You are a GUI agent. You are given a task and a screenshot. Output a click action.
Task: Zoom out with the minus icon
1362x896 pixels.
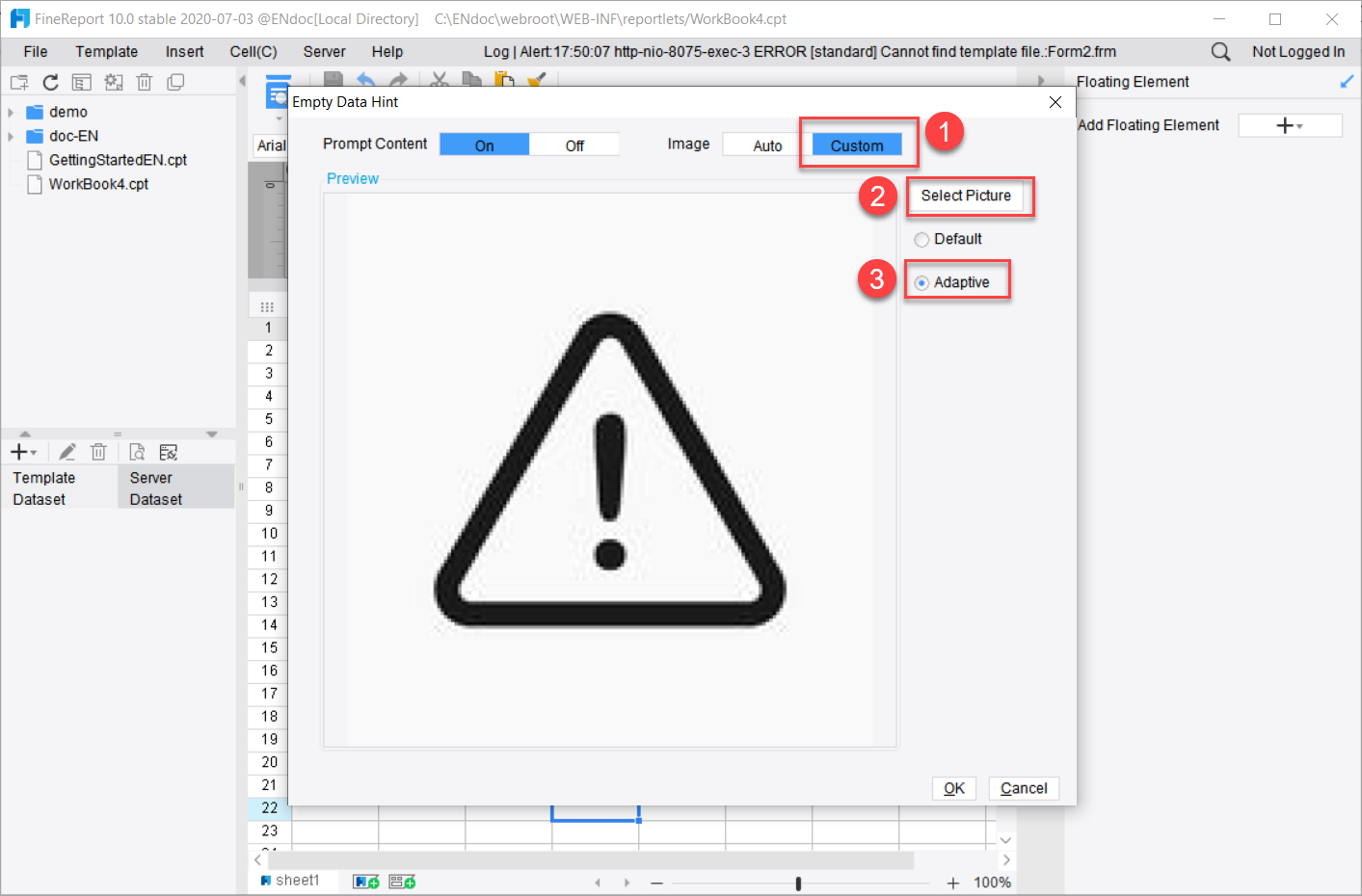656,883
